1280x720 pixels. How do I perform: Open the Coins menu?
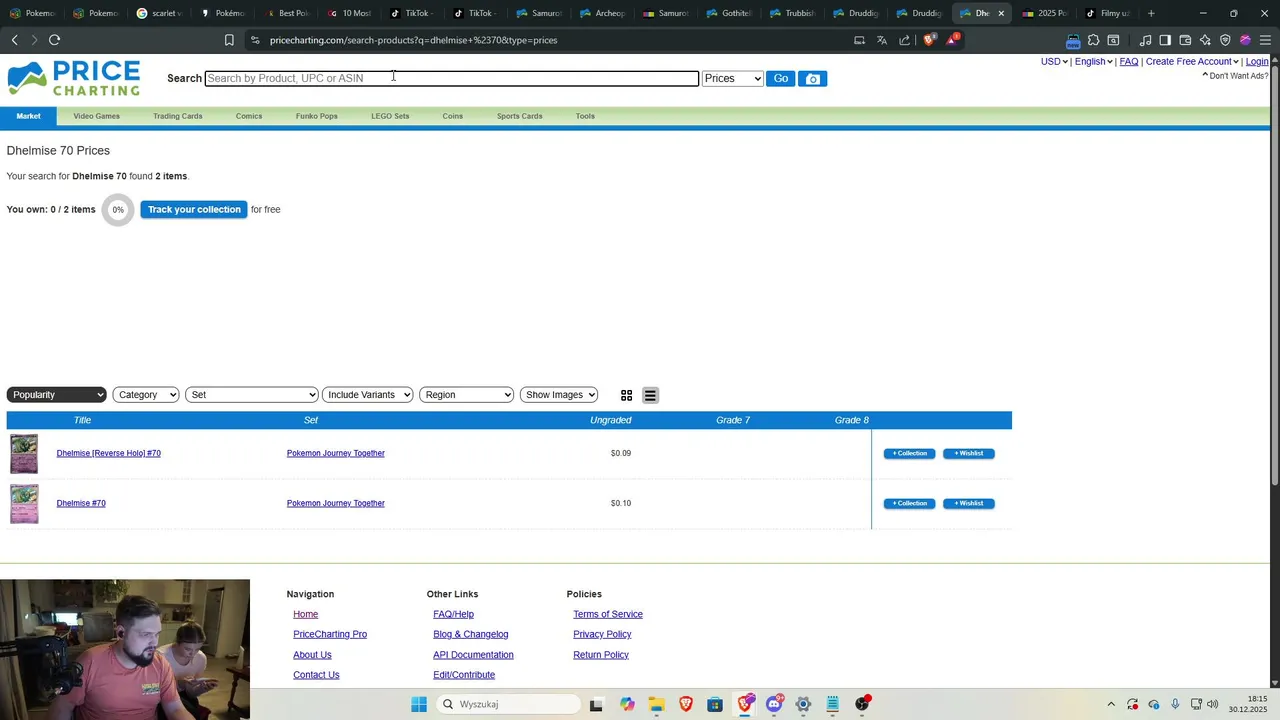(x=453, y=116)
